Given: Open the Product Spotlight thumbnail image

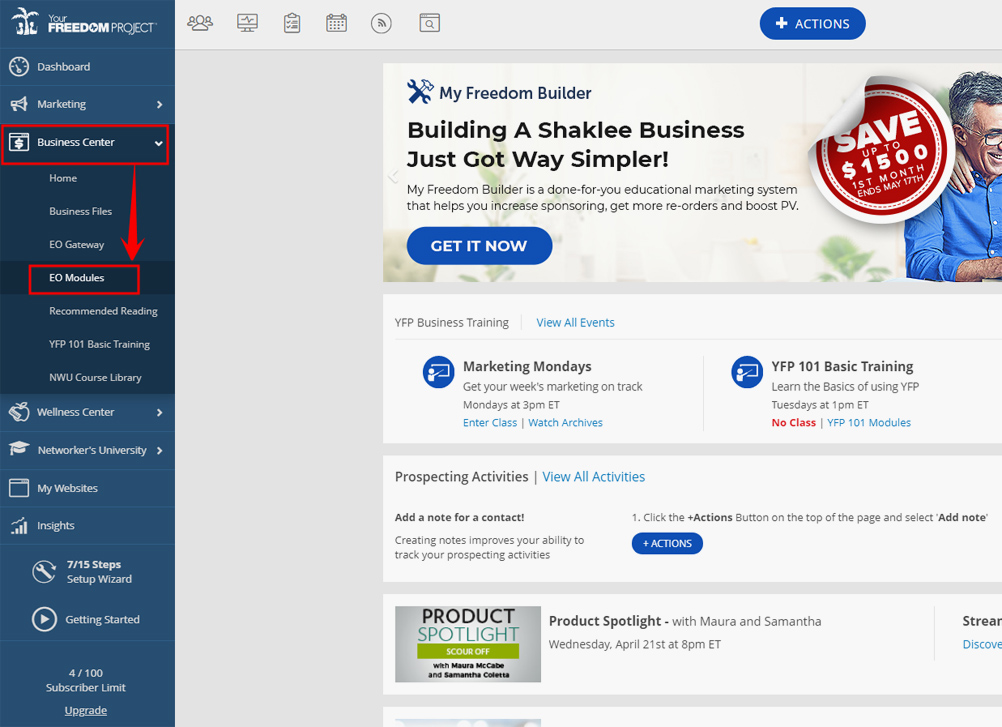Looking at the screenshot, I should 468,644.
